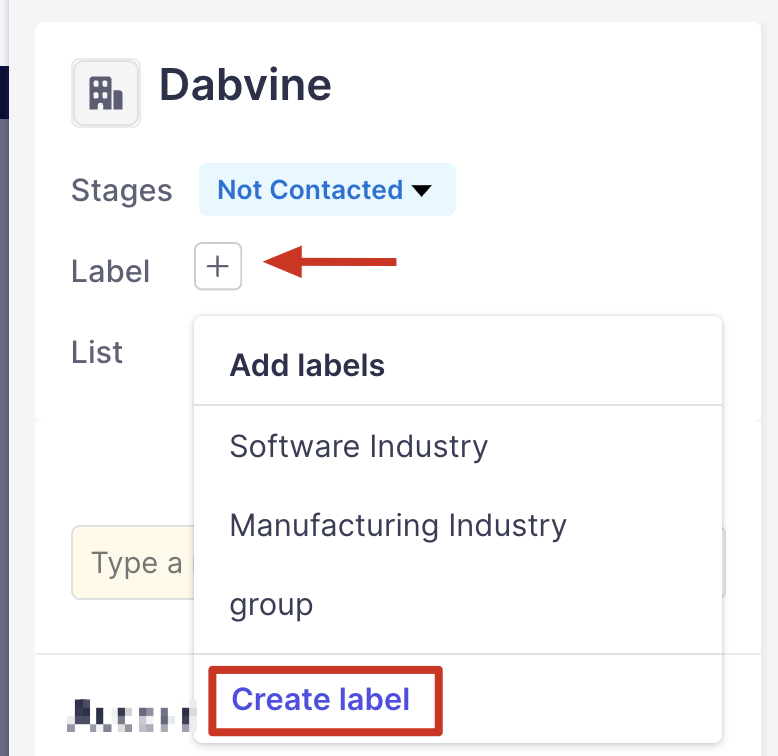The width and height of the screenshot is (778, 756).
Task: Focus the yellow "Type a" input field
Action: coord(130,564)
